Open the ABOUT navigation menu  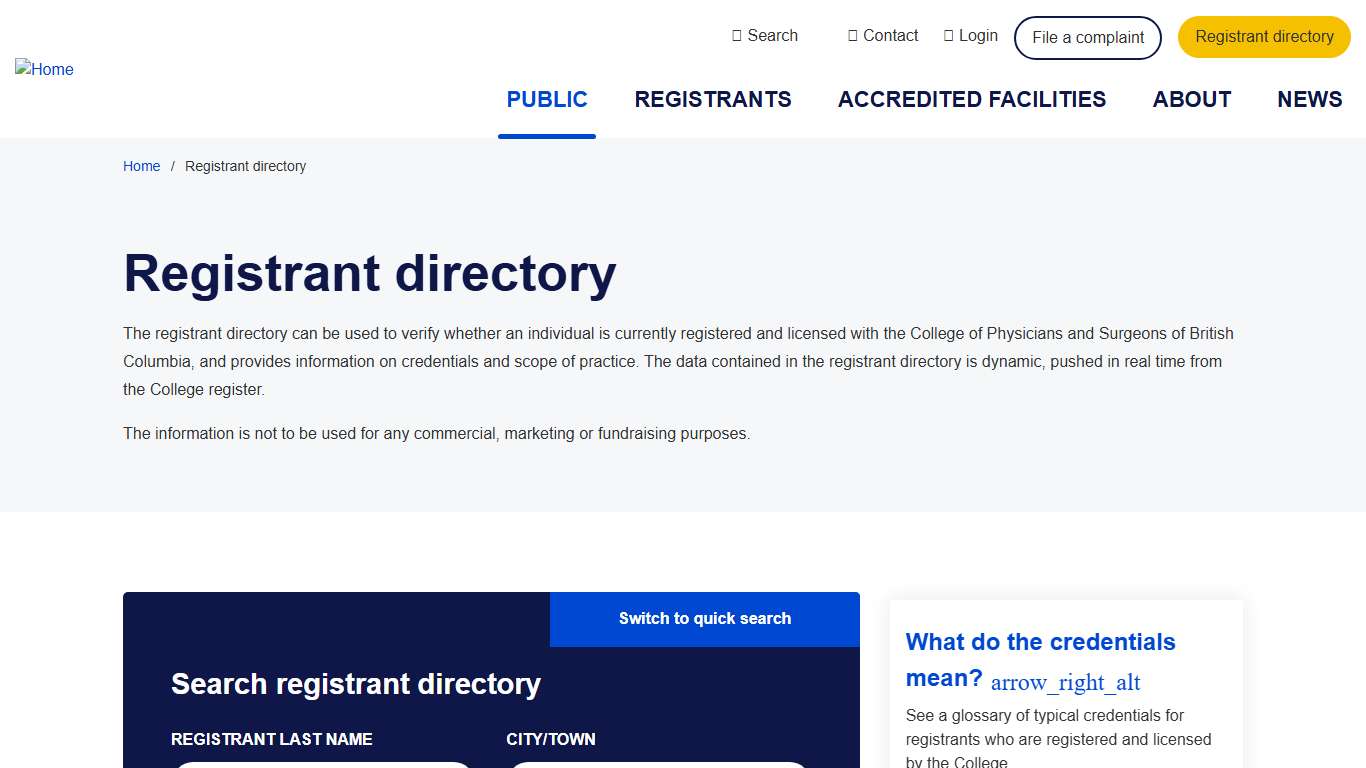tap(1192, 99)
